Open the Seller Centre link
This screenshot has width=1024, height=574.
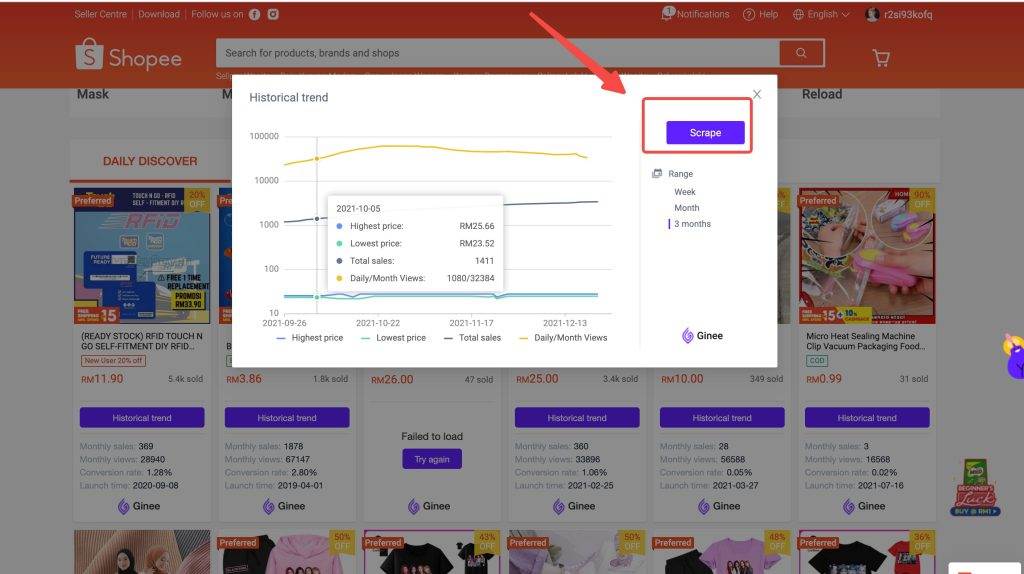coord(101,14)
